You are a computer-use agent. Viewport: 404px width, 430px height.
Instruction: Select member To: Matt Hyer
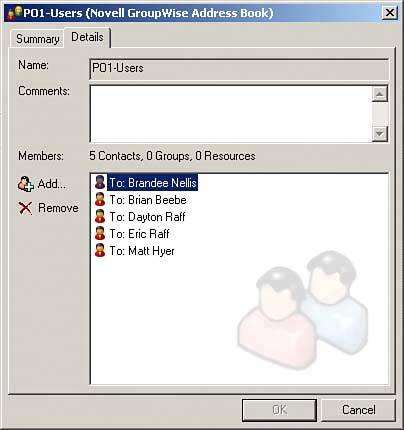[142, 251]
